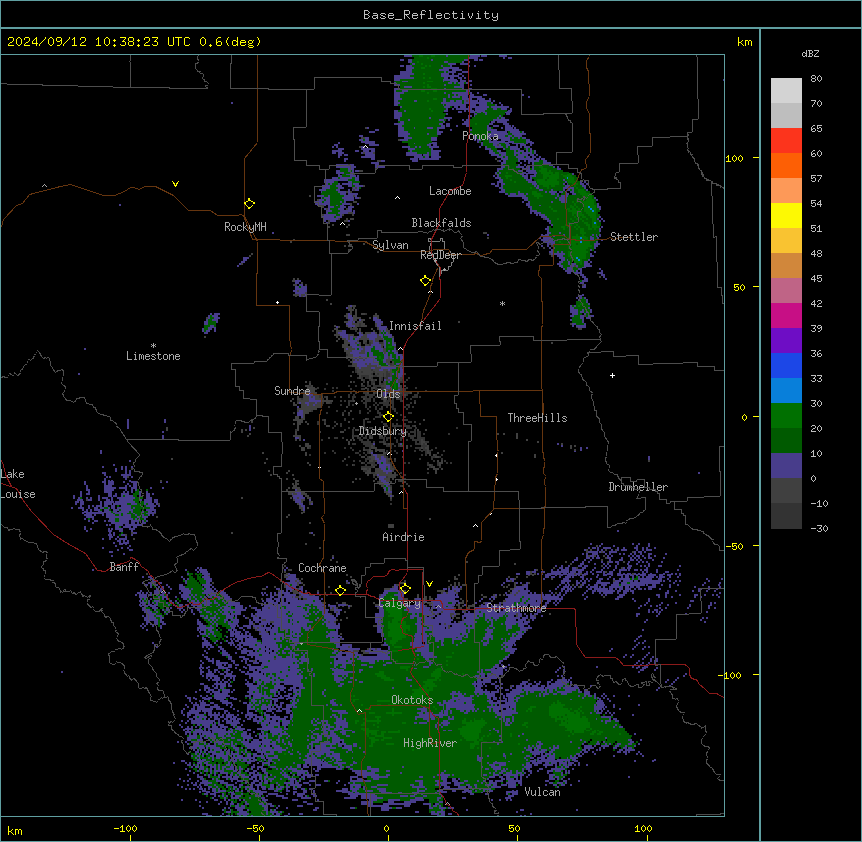The height and width of the screenshot is (842, 862).
Task: Click the white asterisk above Limestone
Action: pyautogui.click(x=153, y=346)
